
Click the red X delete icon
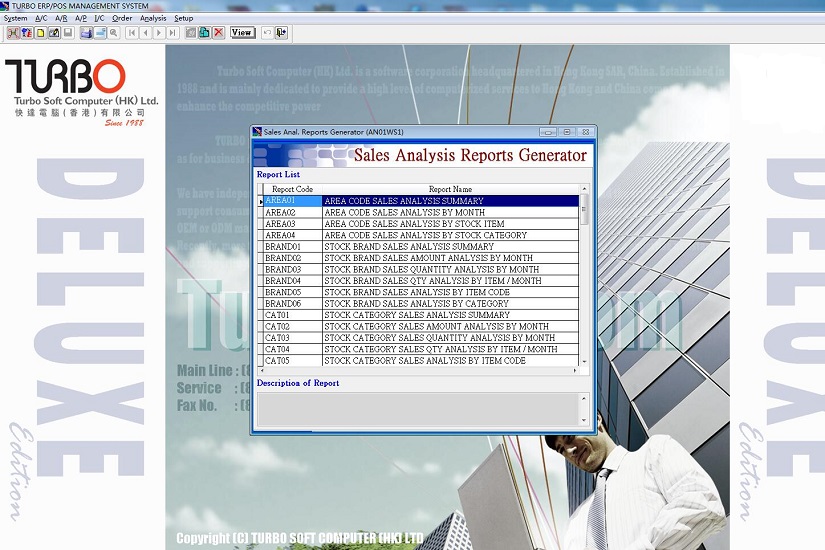pos(218,33)
